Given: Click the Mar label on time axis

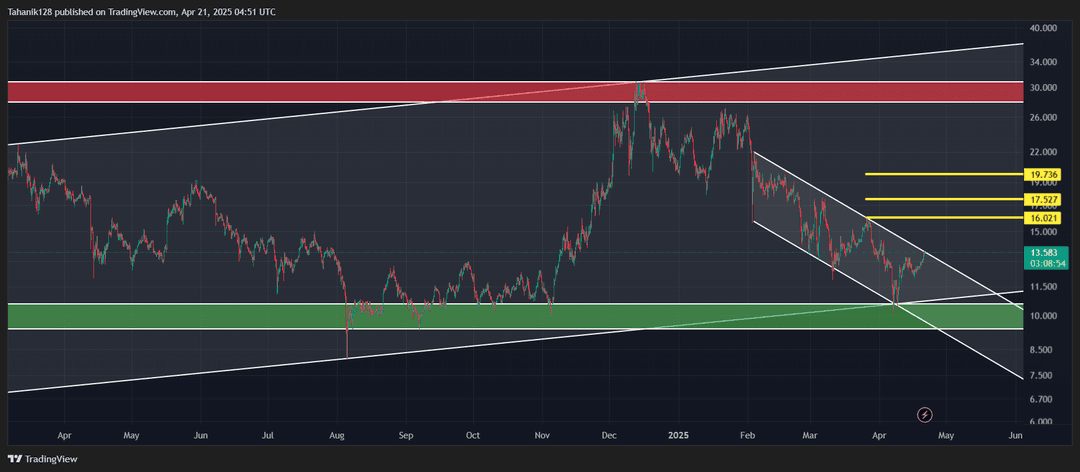Looking at the screenshot, I should coord(810,435).
